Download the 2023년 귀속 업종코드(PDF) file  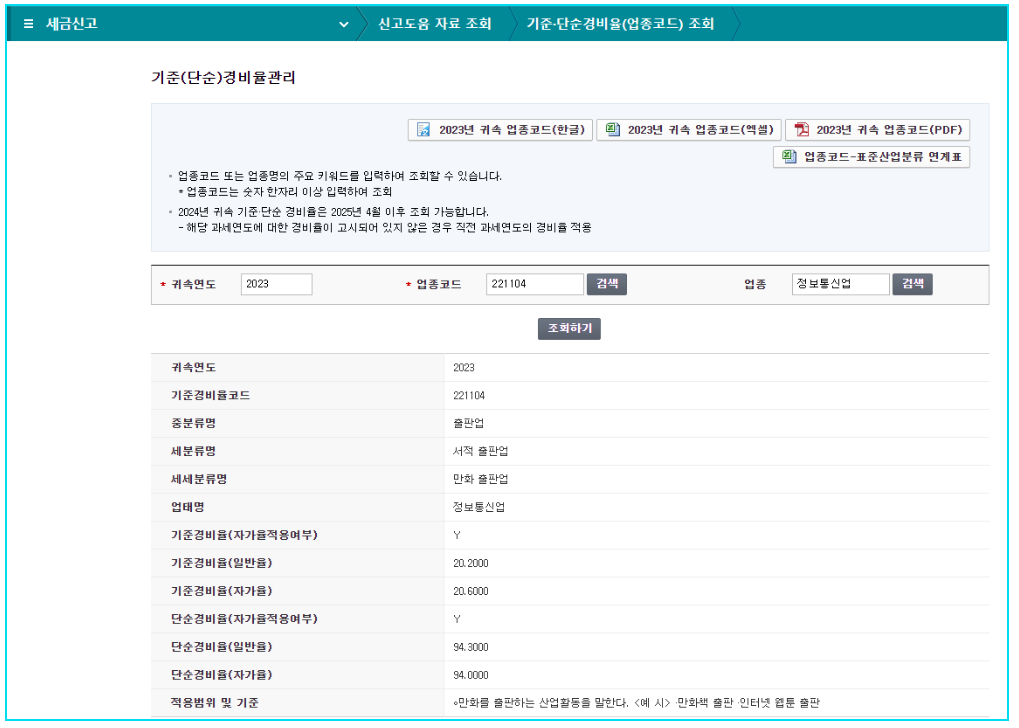[x=887, y=129]
